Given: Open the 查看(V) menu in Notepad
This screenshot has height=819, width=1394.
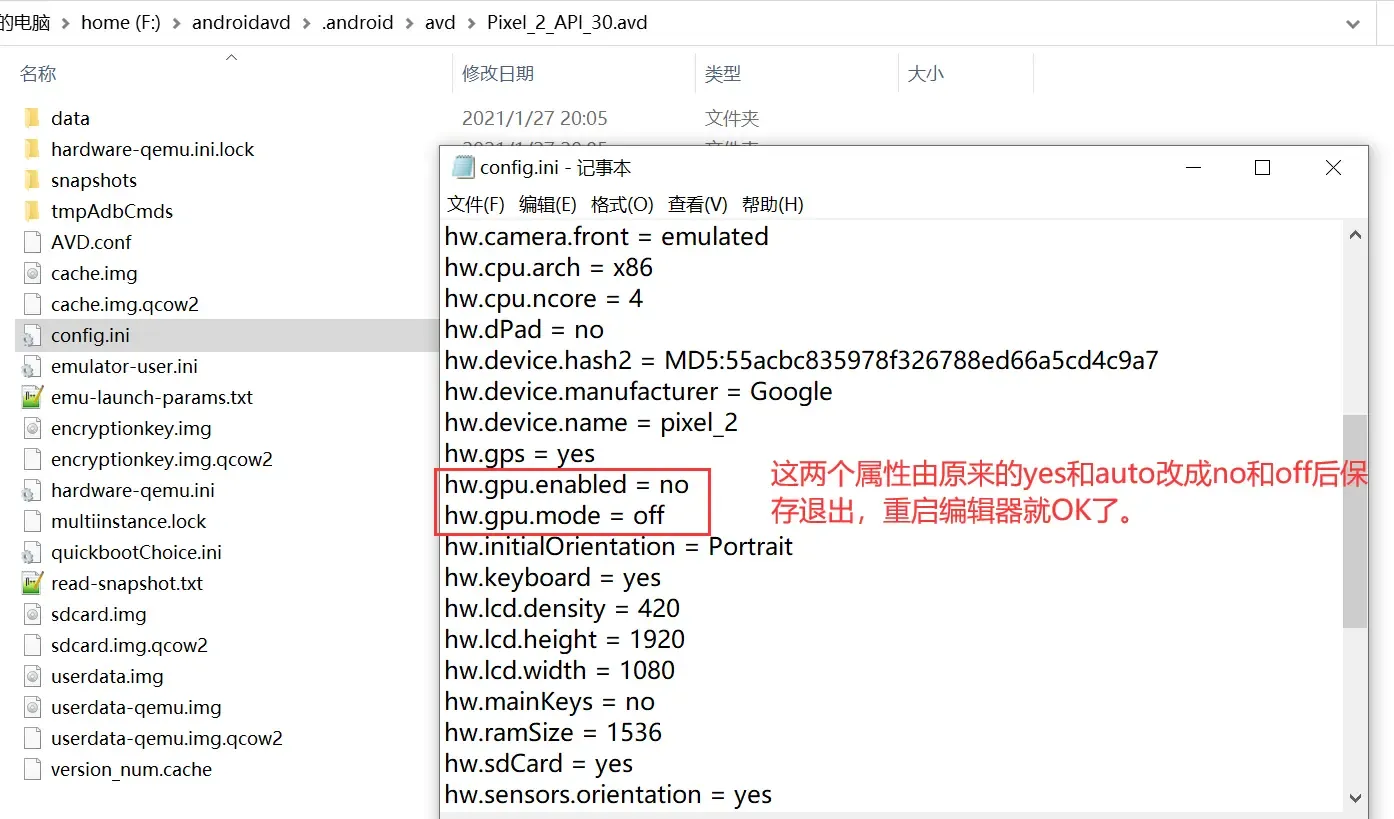Looking at the screenshot, I should pyautogui.click(x=696, y=204).
